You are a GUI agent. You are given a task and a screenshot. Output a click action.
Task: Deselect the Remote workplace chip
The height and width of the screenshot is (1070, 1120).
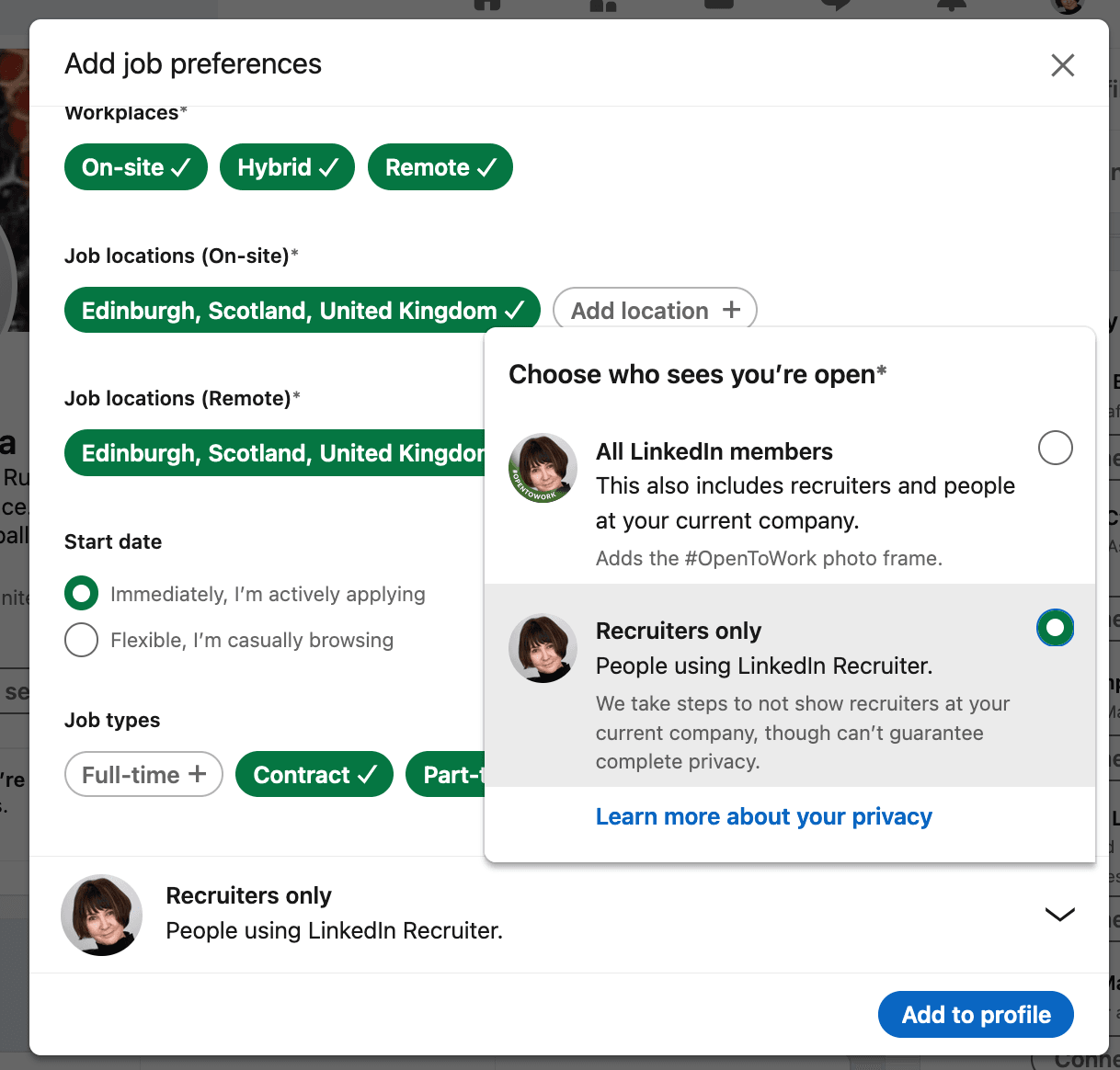440,167
